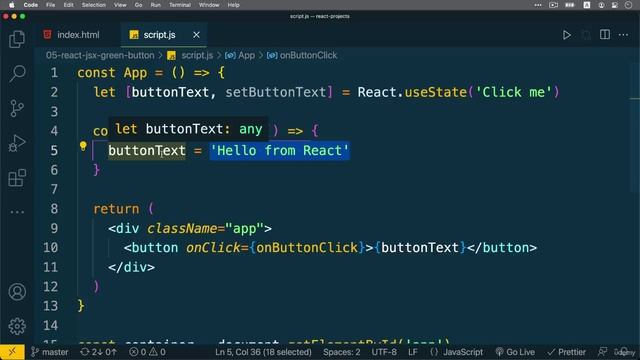Open the Apple menu
The height and width of the screenshot is (360, 640).
coord(12,5)
